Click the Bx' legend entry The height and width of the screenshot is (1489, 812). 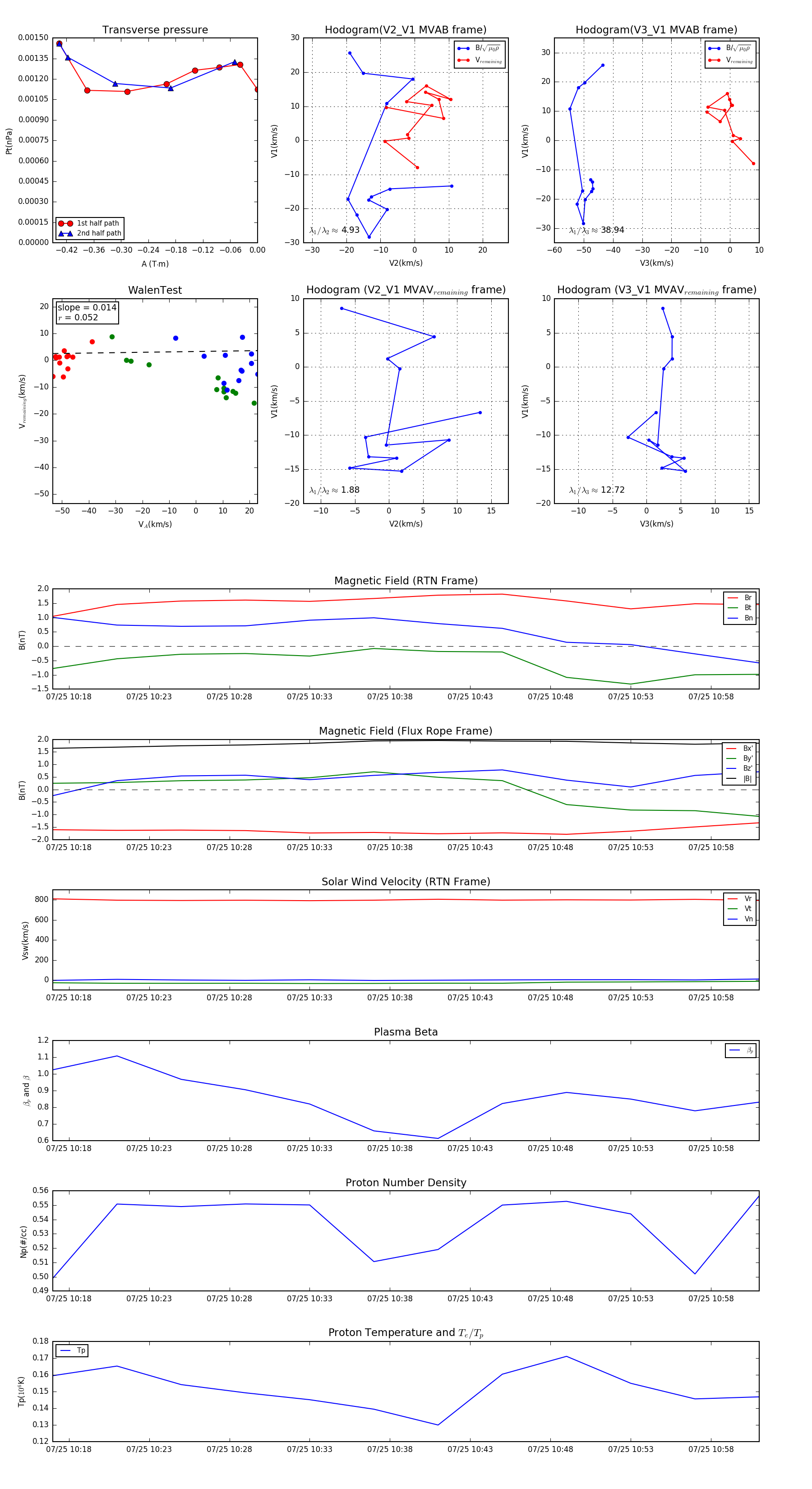click(739, 749)
